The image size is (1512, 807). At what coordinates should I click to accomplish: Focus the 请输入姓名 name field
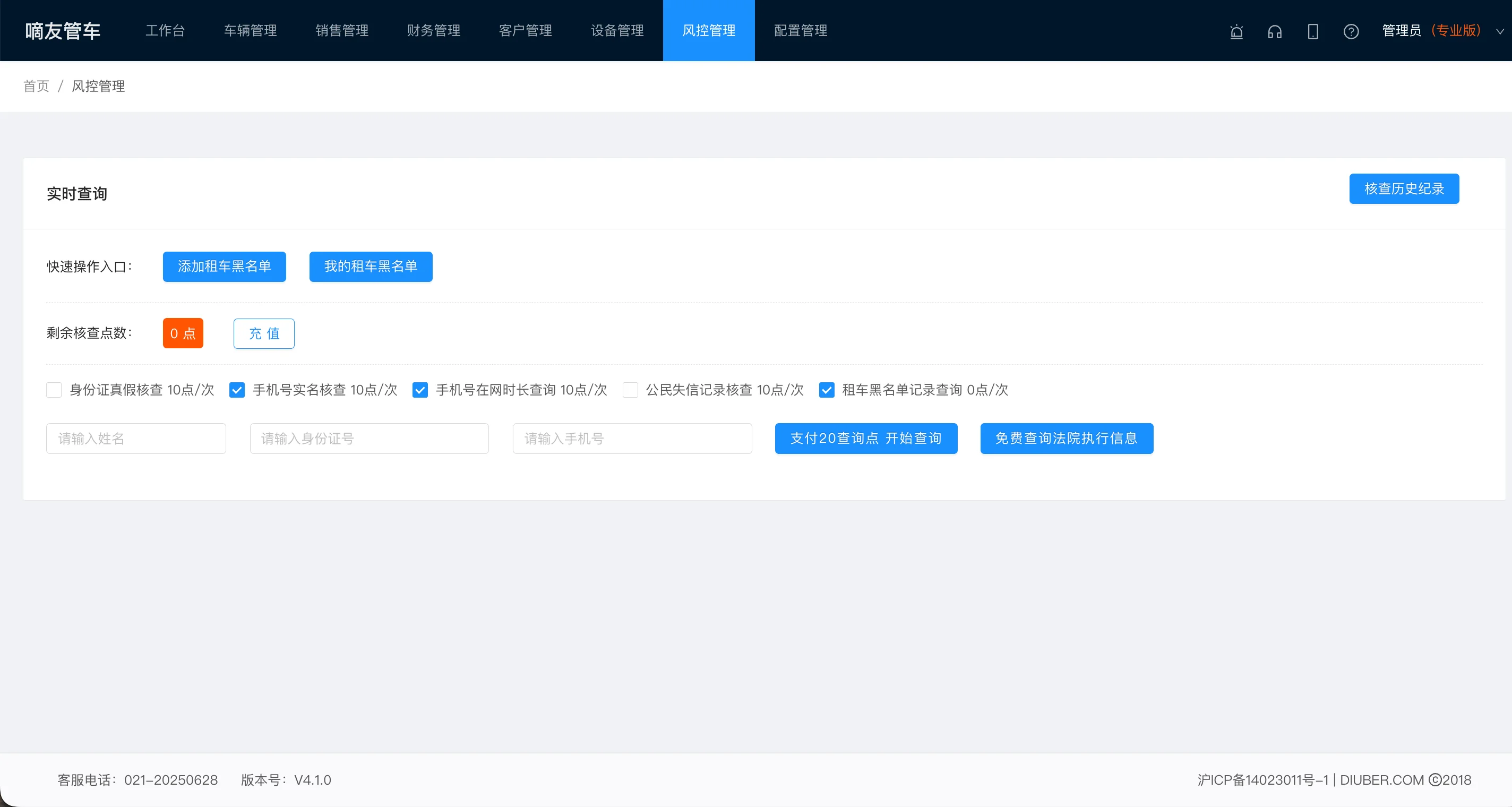pyautogui.click(x=136, y=439)
